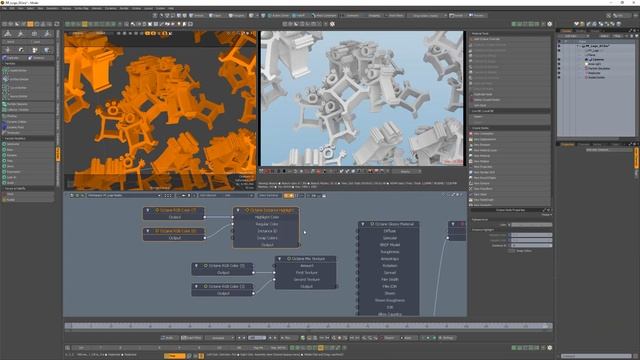Viewport: 640px width, 360px height.
Task: Toggle visibility eye of the scene root item
Action: [x=559, y=46]
